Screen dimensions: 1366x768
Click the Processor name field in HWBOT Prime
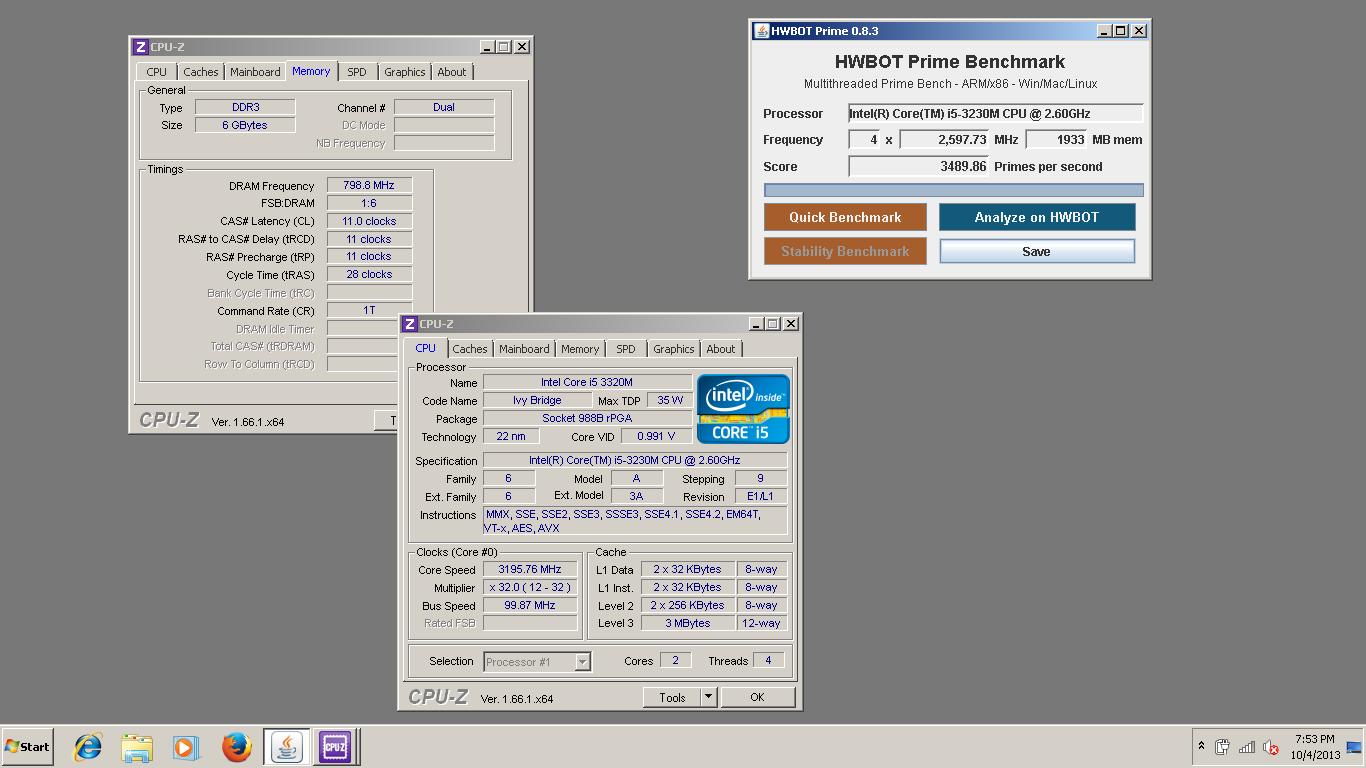click(995, 114)
